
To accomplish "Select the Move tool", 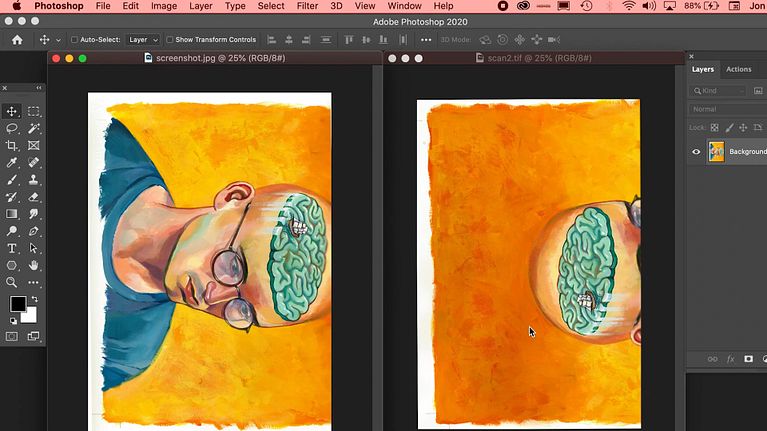I will click(x=12, y=111).
